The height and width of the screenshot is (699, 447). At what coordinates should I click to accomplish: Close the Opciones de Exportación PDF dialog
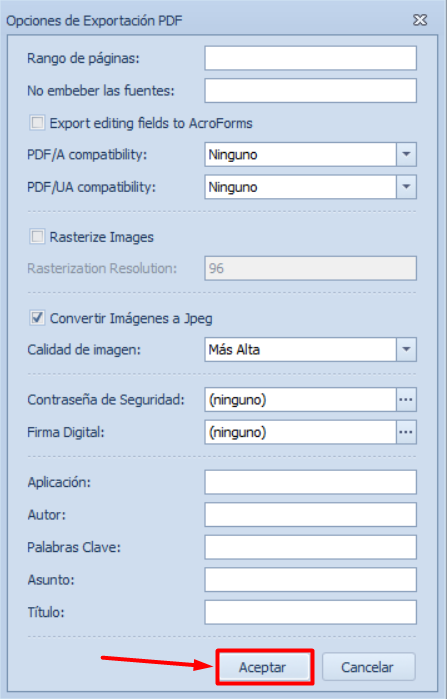(420, 20)
